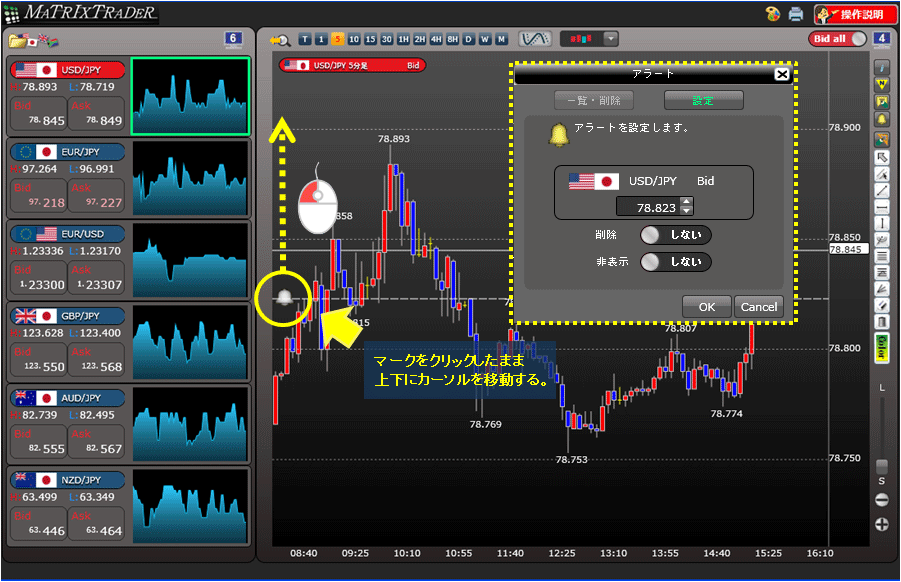Click the minus zoom-out icon
The image size is (901, 582).
click(x=881, y=500)
